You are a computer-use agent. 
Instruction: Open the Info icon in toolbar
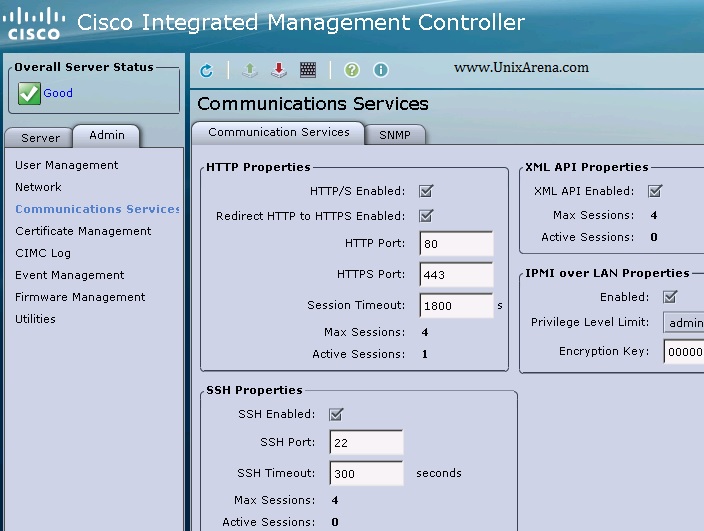pos(381,70)
